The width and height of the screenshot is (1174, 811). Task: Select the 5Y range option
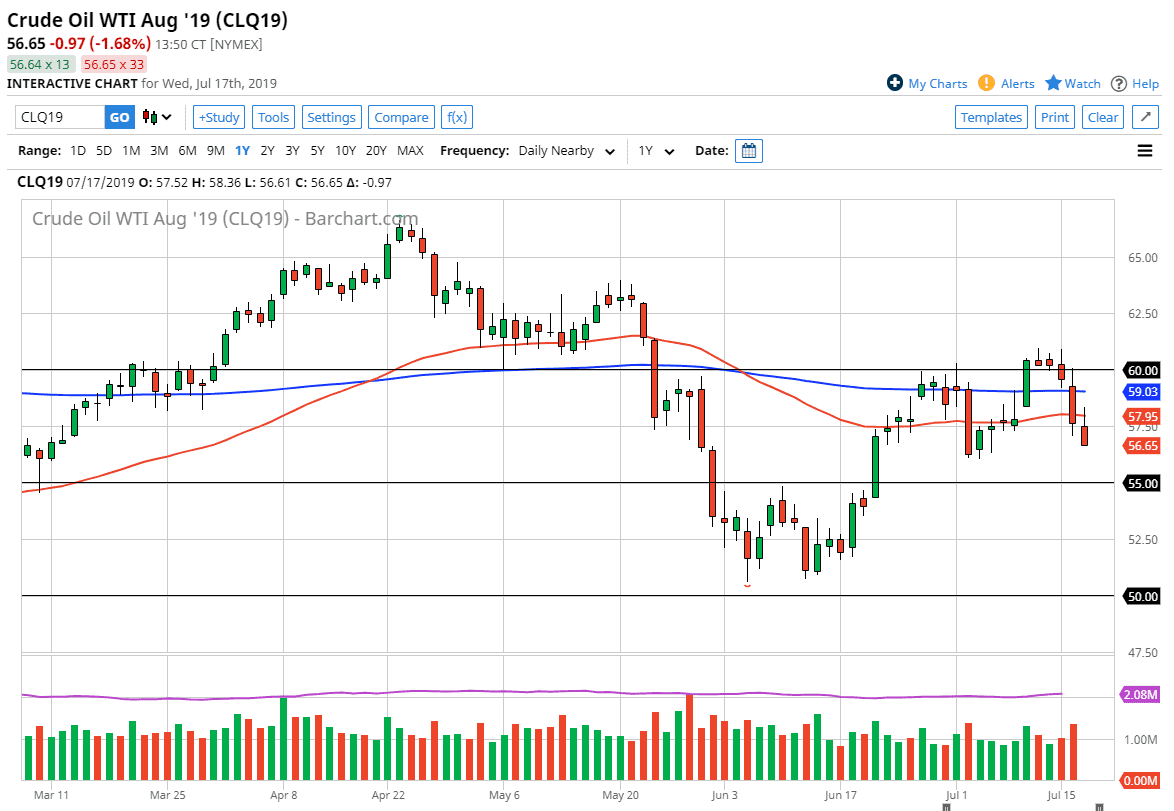pyautogui.click(x=317, y=150)
